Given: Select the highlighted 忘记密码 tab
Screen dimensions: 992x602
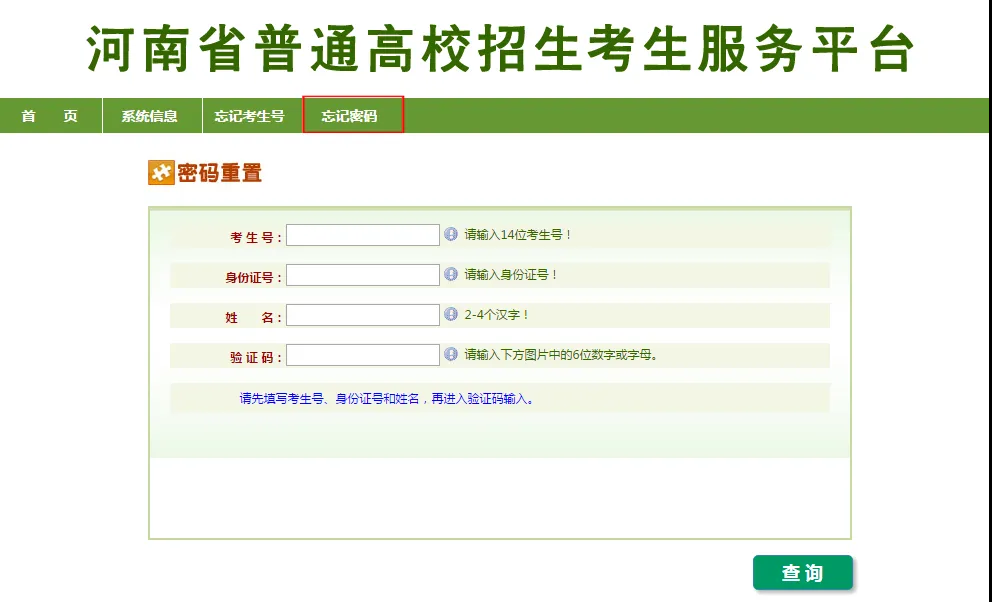Looking at the screenshot, I should pyautogui.click(x=350, y=116).
